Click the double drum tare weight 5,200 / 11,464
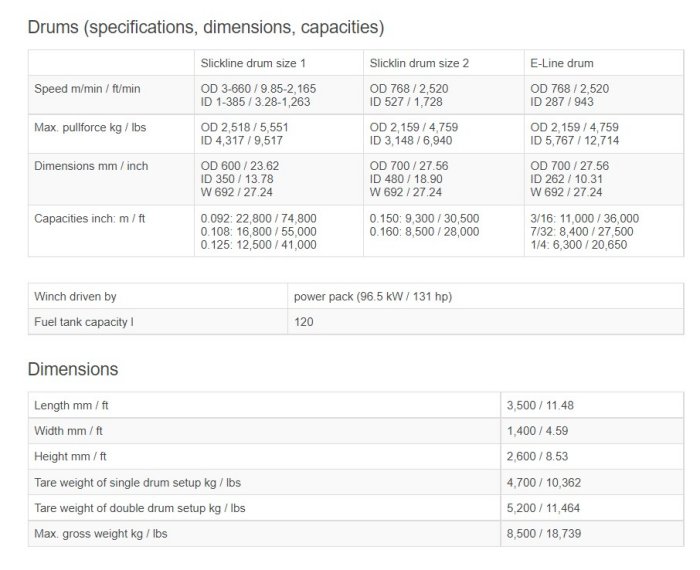This screenshot has height=570, width=700. tap(547, 508)
